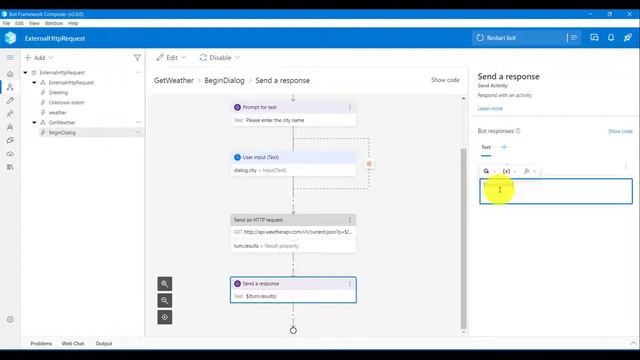
Task: Open the View menu
Action: click(x=34, y=23)
